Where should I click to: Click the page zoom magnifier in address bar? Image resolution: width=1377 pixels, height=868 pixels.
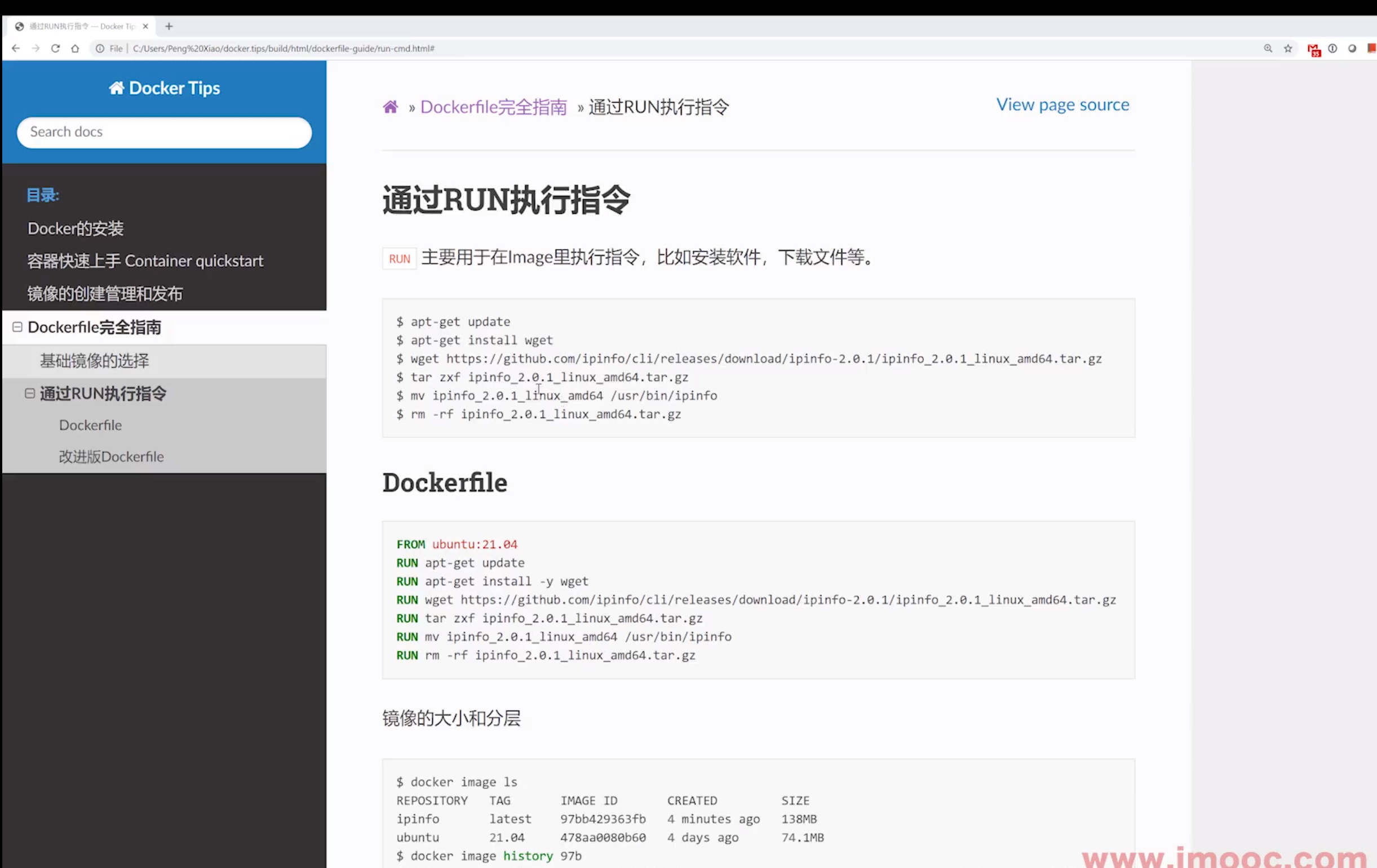[1268, 48]
